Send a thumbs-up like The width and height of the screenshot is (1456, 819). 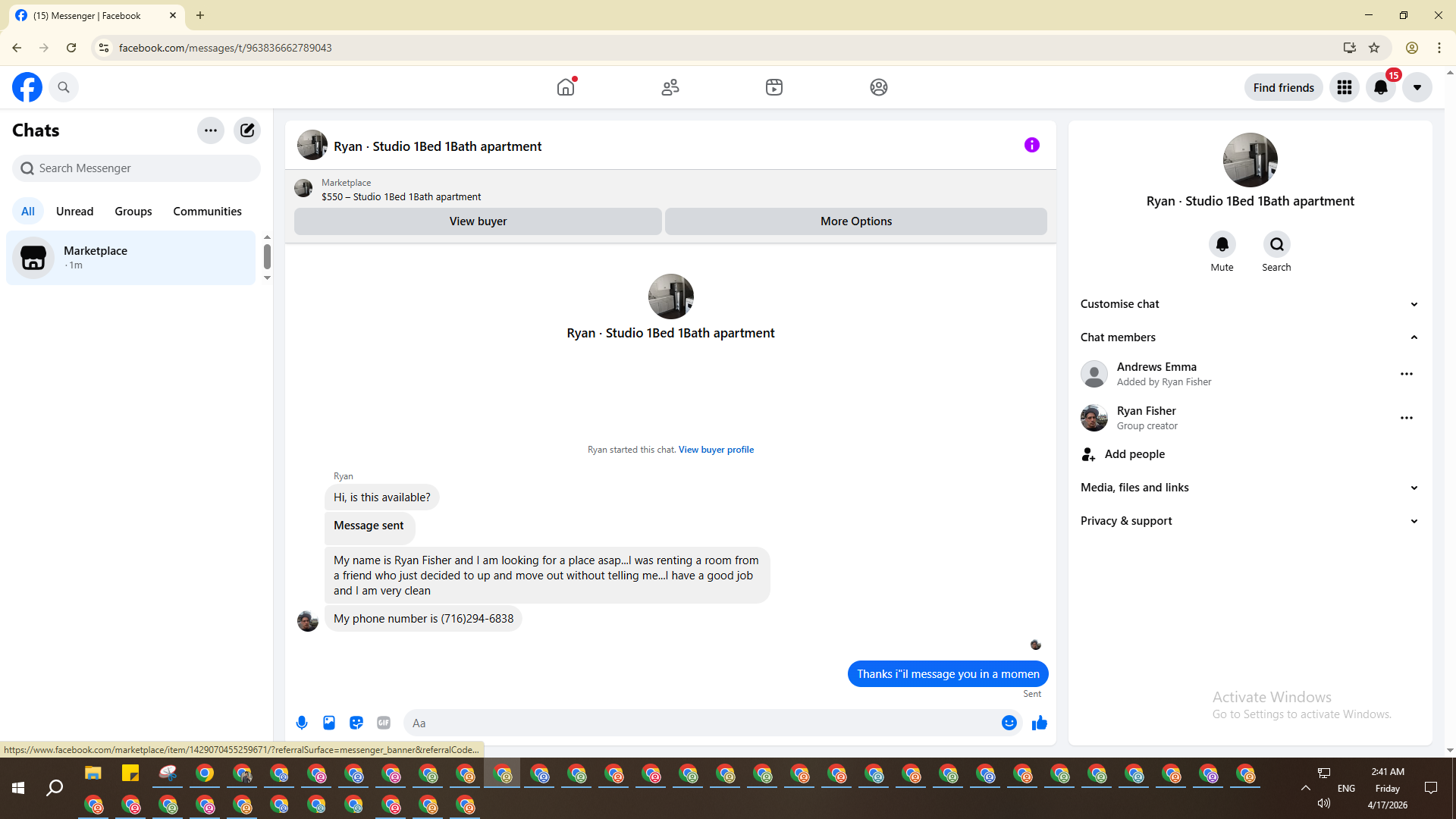coord(1040,723)
